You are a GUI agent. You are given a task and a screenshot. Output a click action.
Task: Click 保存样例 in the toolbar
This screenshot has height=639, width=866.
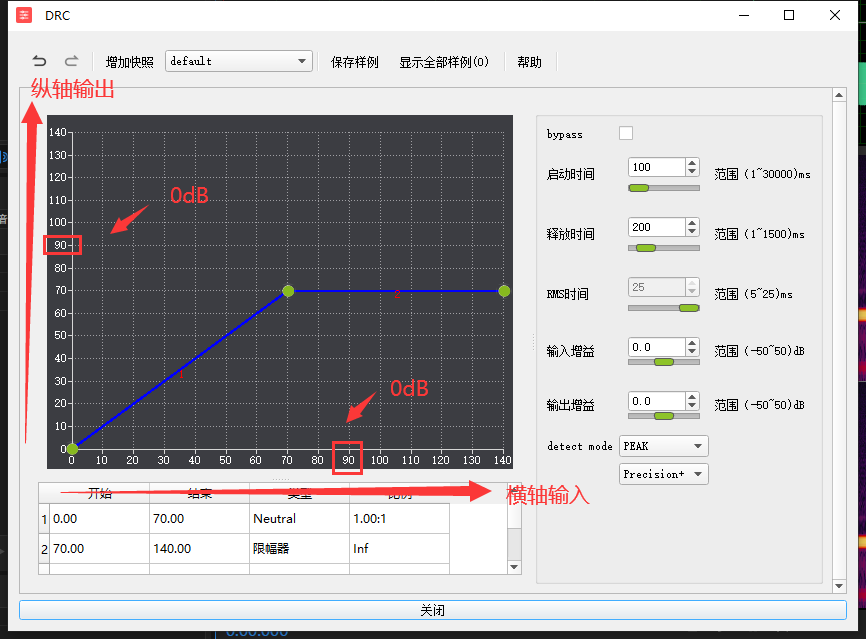coord(355,62)
